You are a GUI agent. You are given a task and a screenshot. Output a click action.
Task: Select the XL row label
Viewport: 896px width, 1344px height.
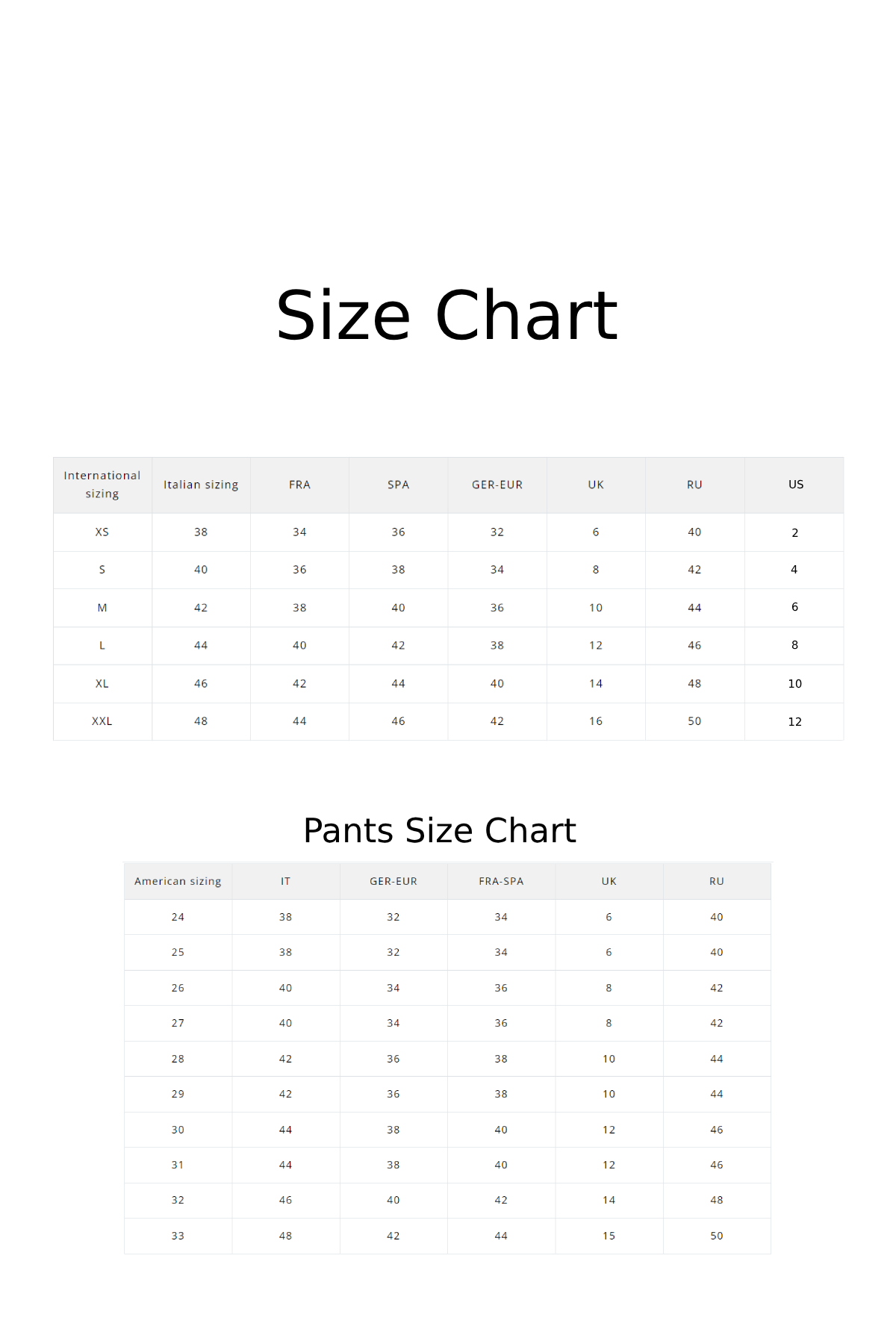(102, 683)
